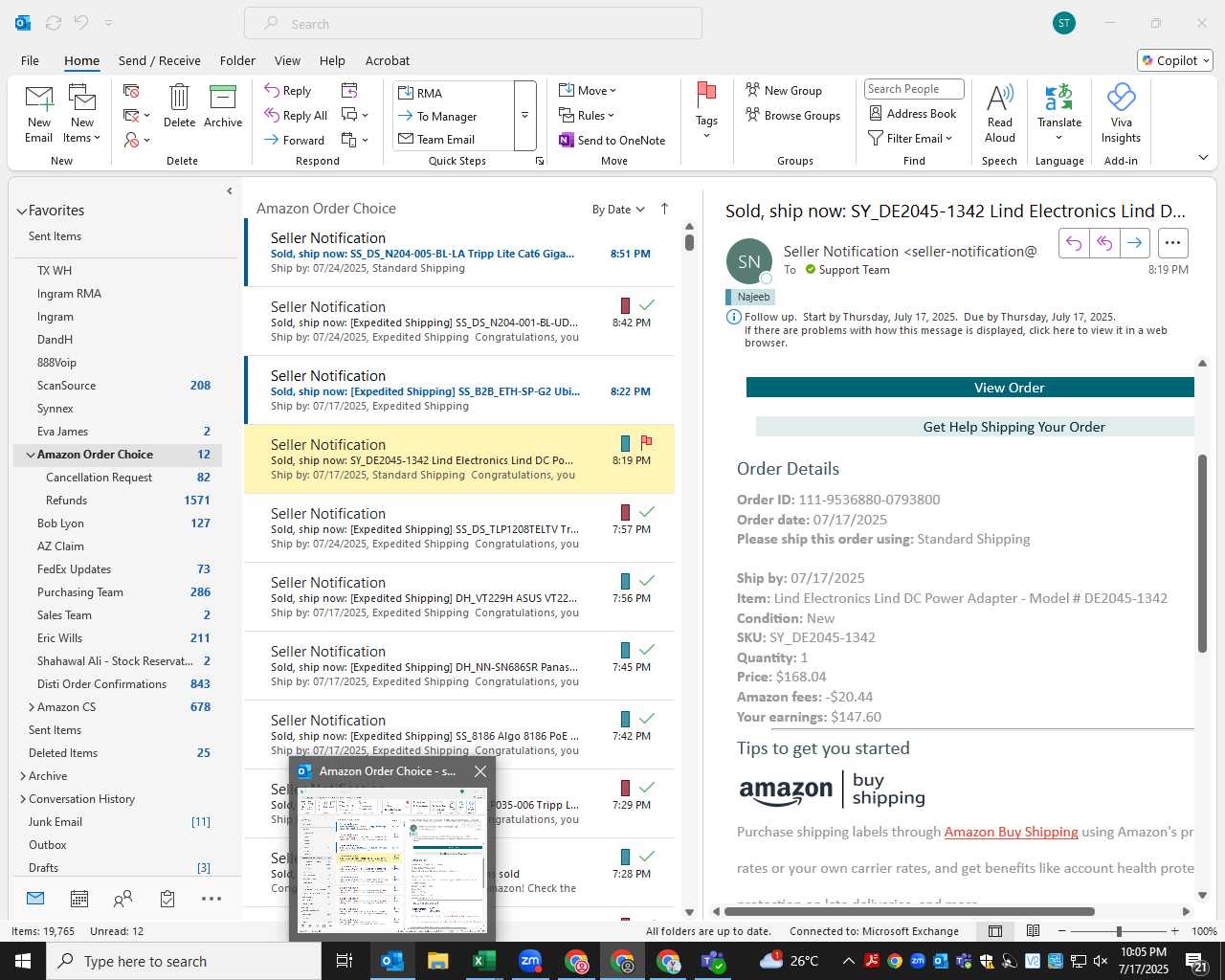
Task: Switch to Reading view in status bar
Action: [x=1033, y=931]
